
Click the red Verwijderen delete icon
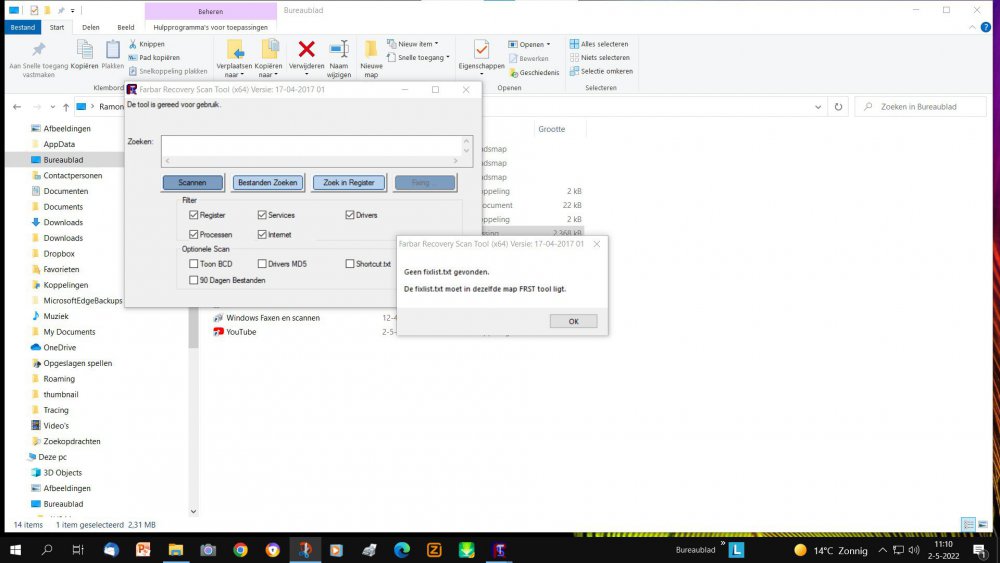click(307, 49)
